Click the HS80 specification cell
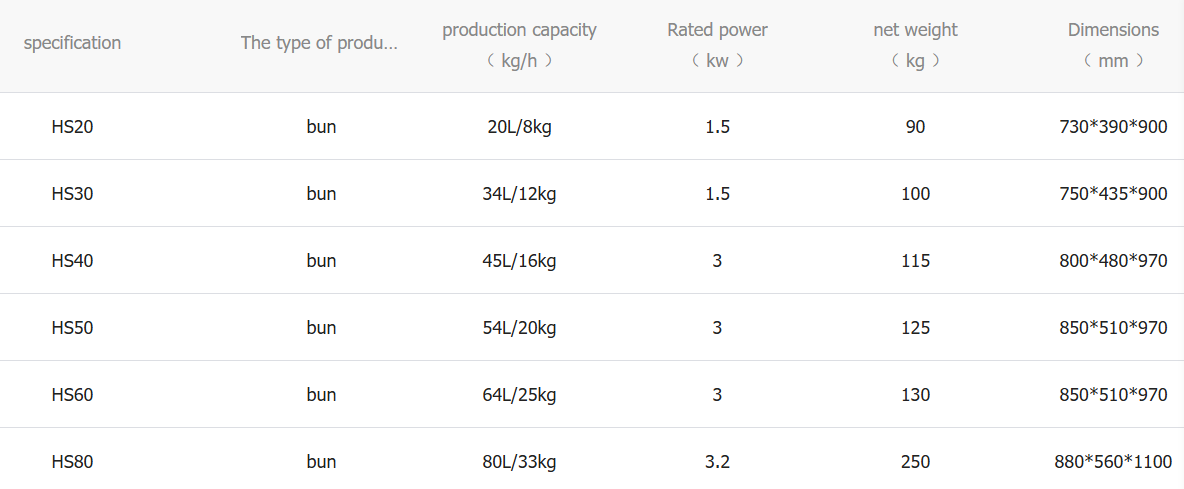Screen dimensions: 1184x489 (72, 462)
